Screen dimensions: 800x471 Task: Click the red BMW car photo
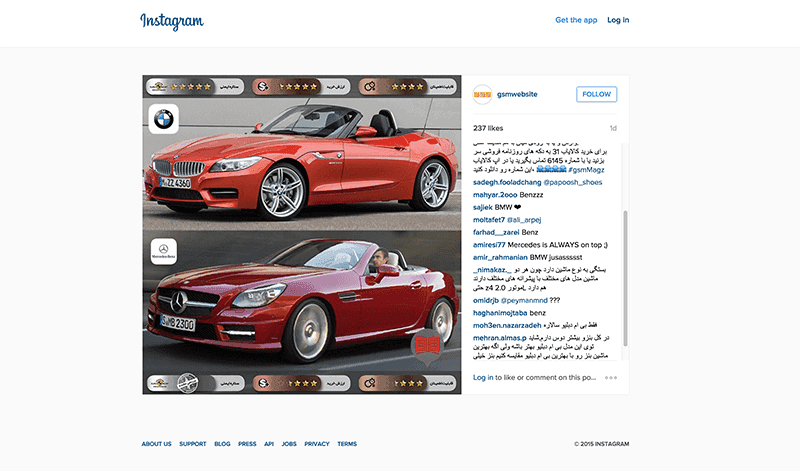coord(300,160)
